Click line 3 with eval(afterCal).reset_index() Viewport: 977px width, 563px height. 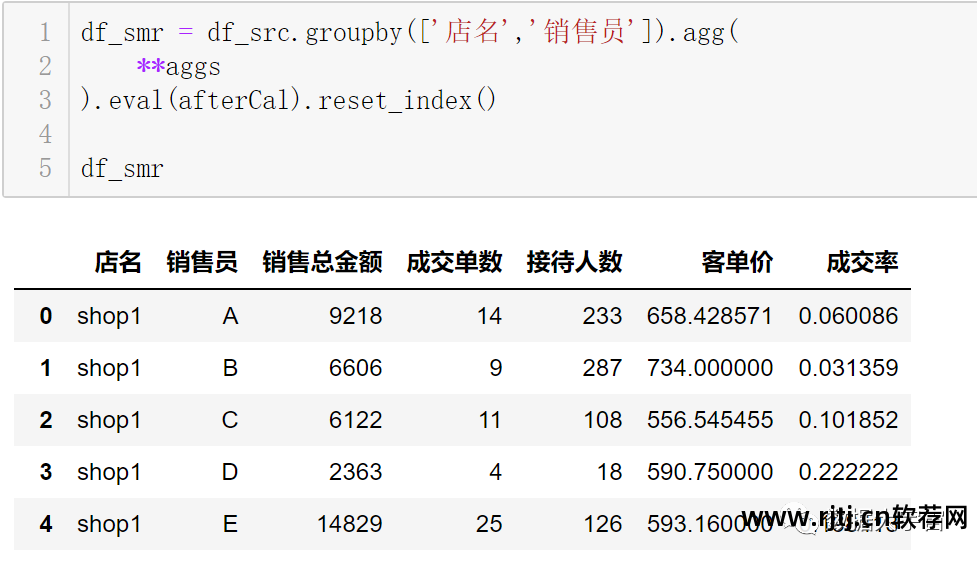tap(288, 100)
